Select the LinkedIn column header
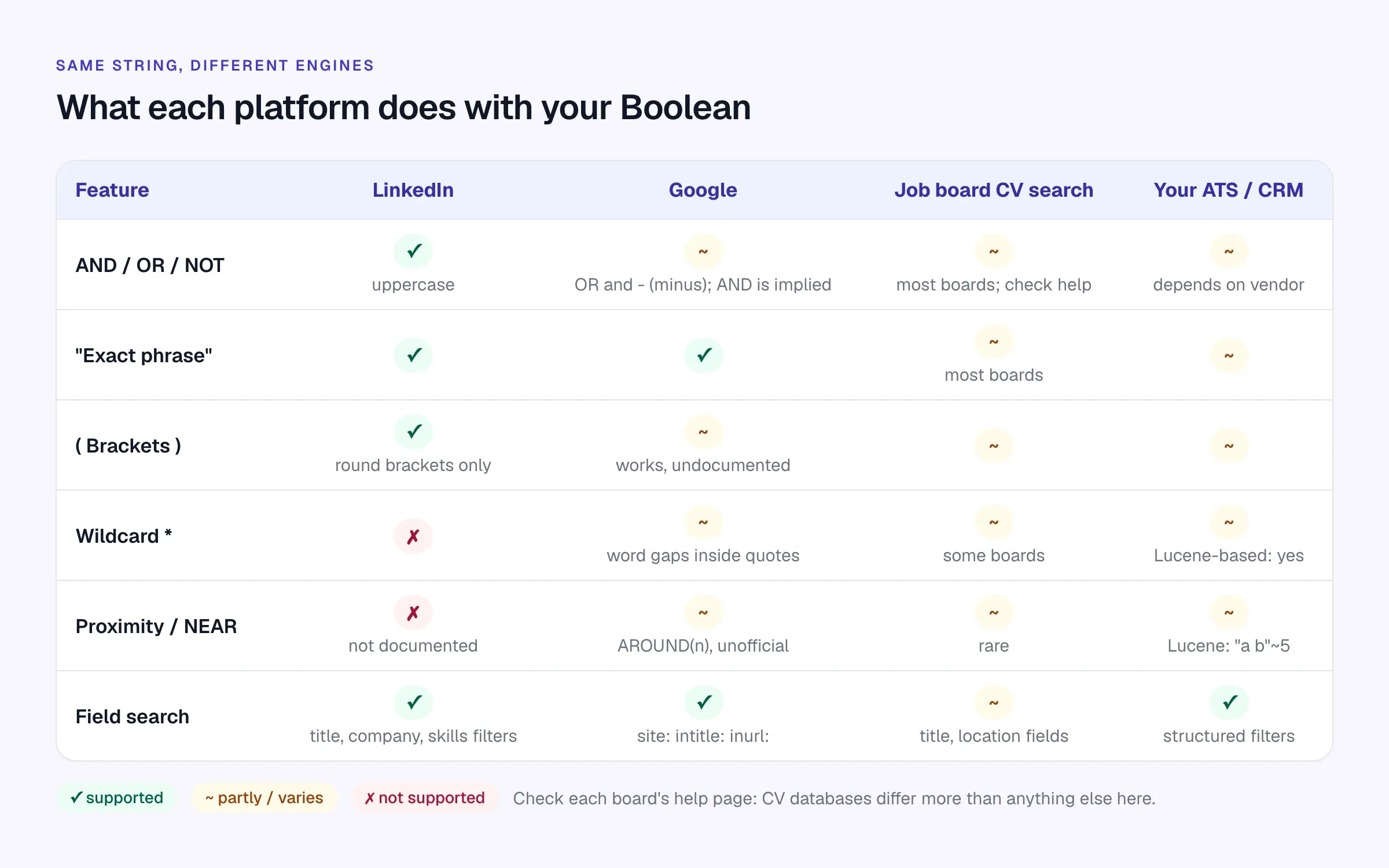The width and height of the screenshot is (1389, 868). 413,190
